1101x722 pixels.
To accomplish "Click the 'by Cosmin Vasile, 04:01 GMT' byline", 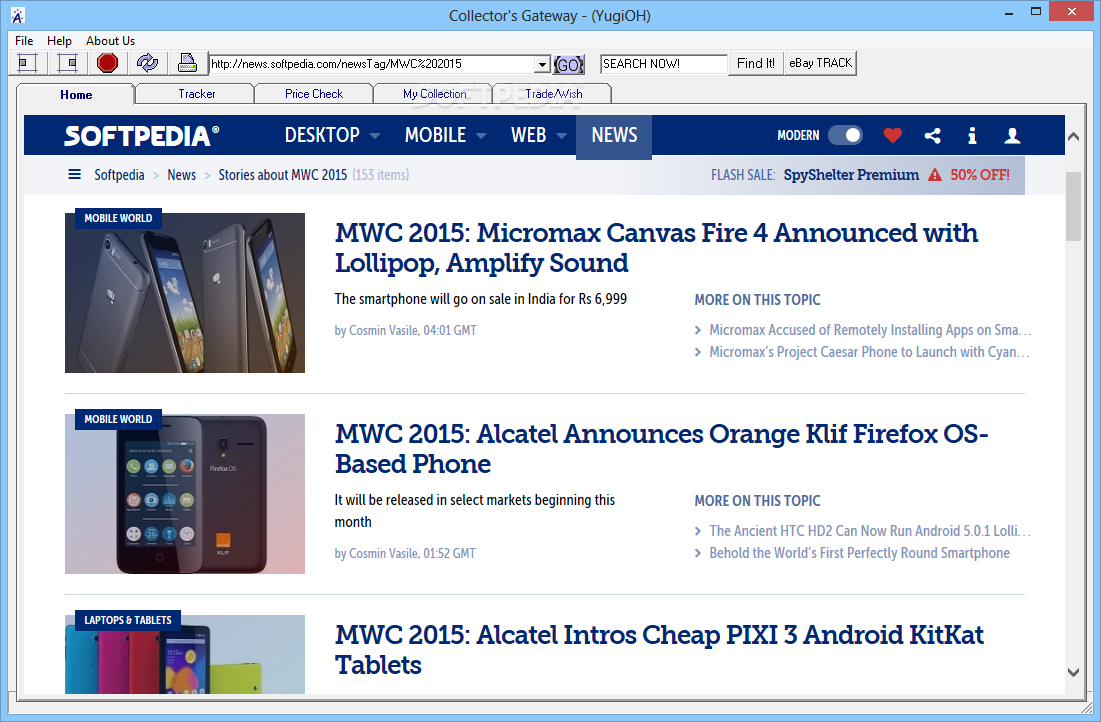I will (405, 330).
